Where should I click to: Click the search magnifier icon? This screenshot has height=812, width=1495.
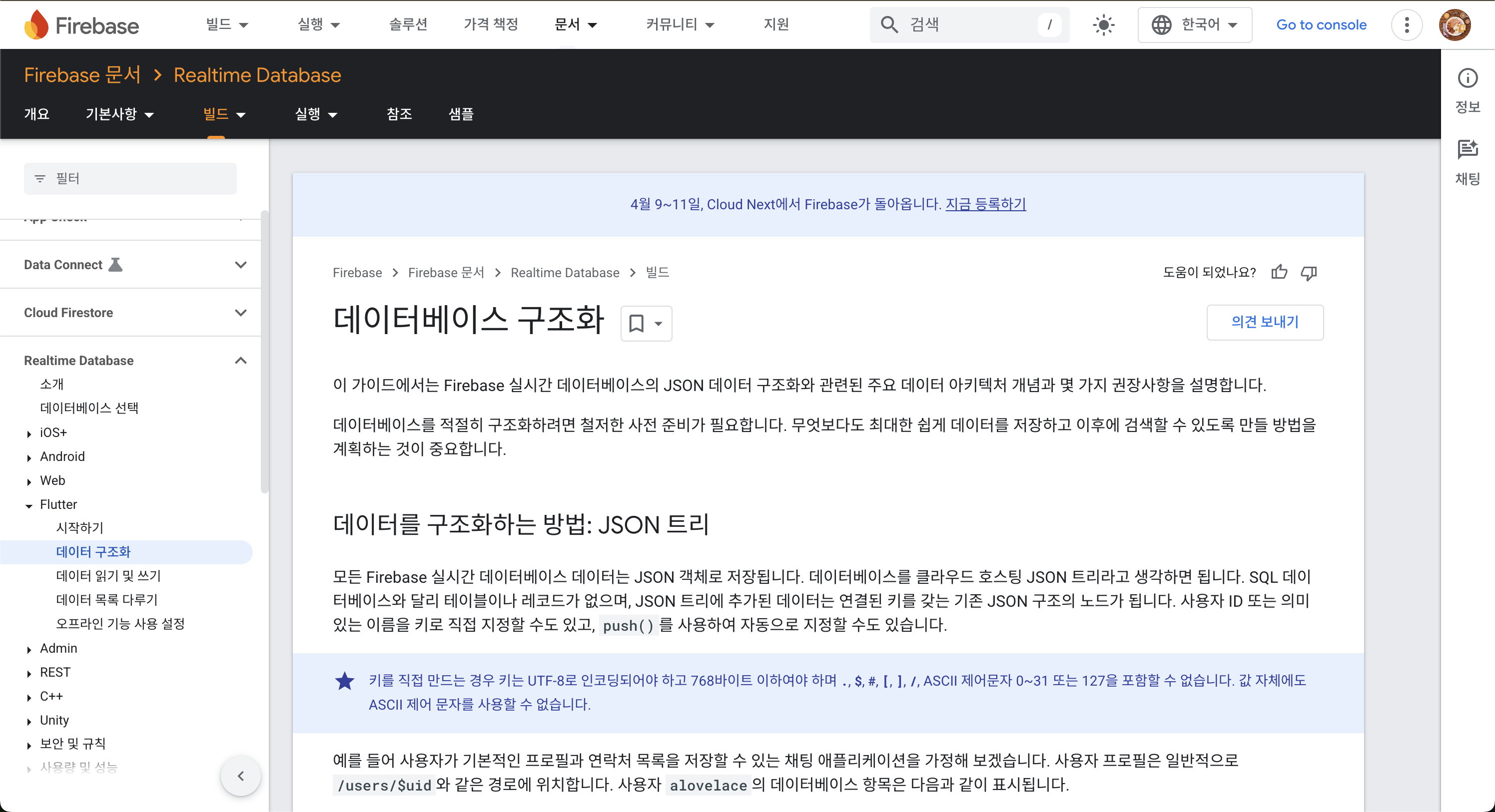click(889, 24)
